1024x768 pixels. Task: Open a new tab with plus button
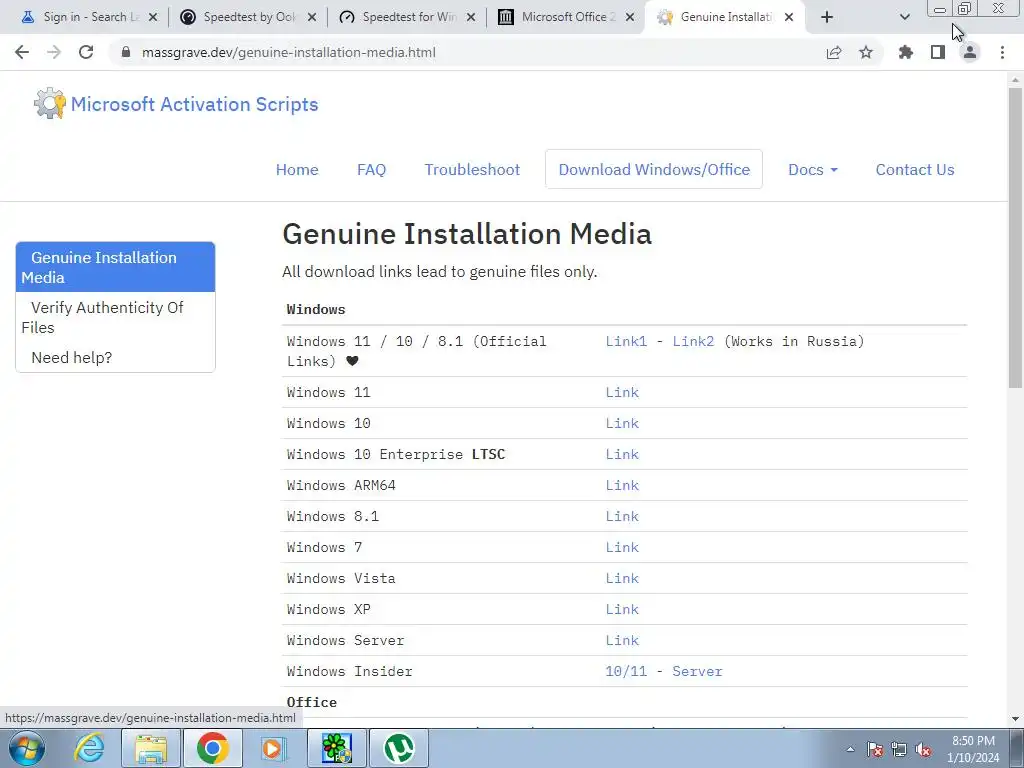(827, 17)
